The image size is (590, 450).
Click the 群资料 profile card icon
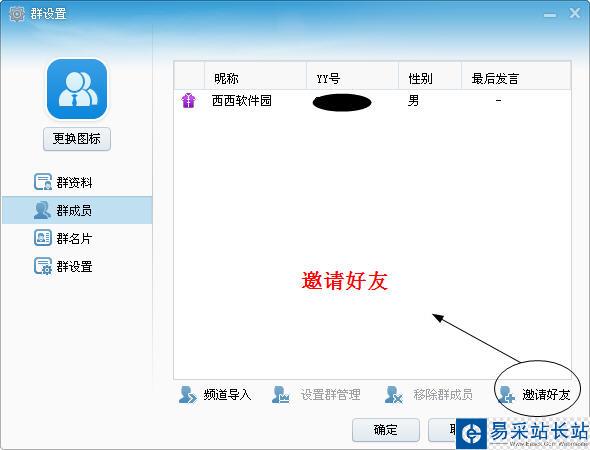43,182
